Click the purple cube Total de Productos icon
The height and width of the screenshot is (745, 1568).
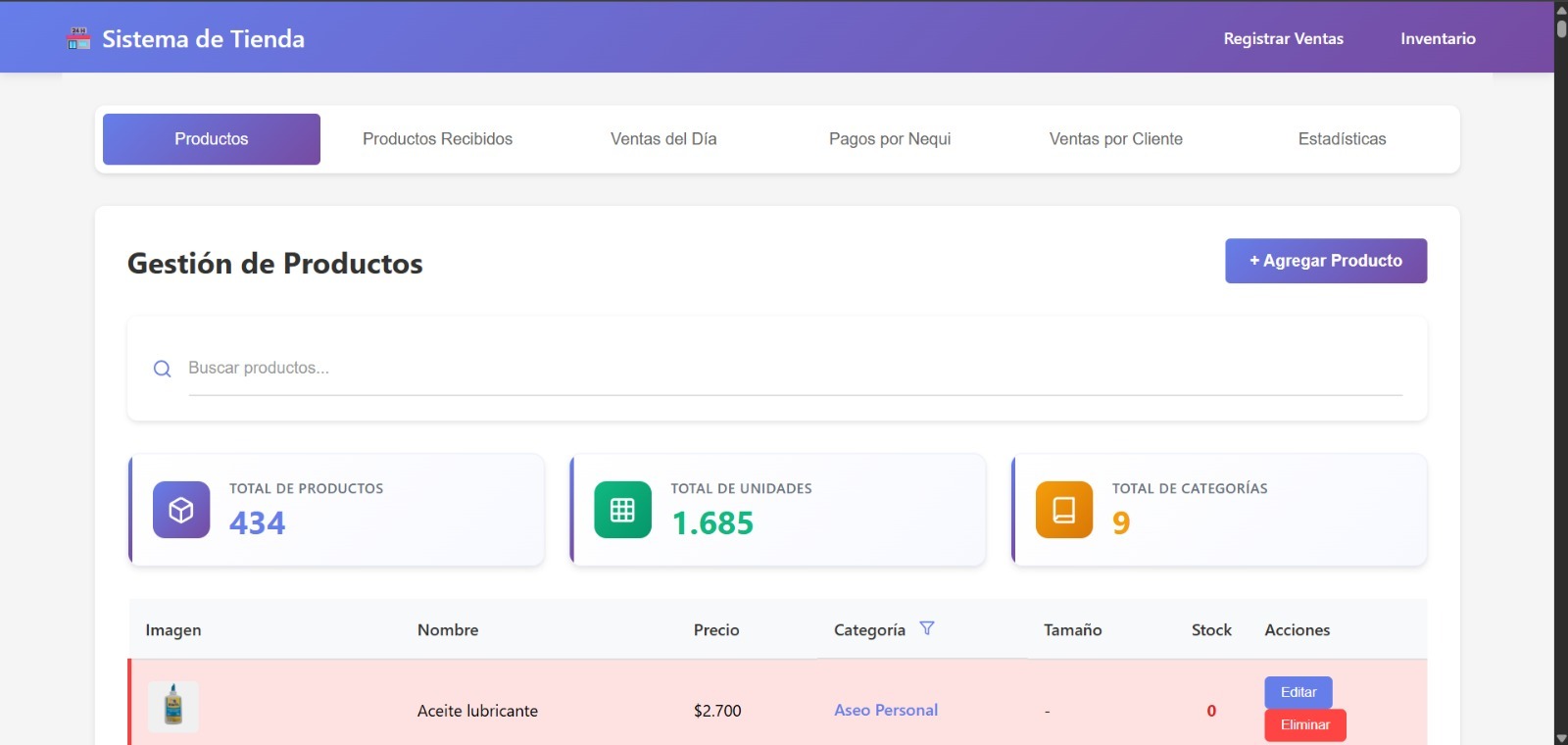point(181,510)
